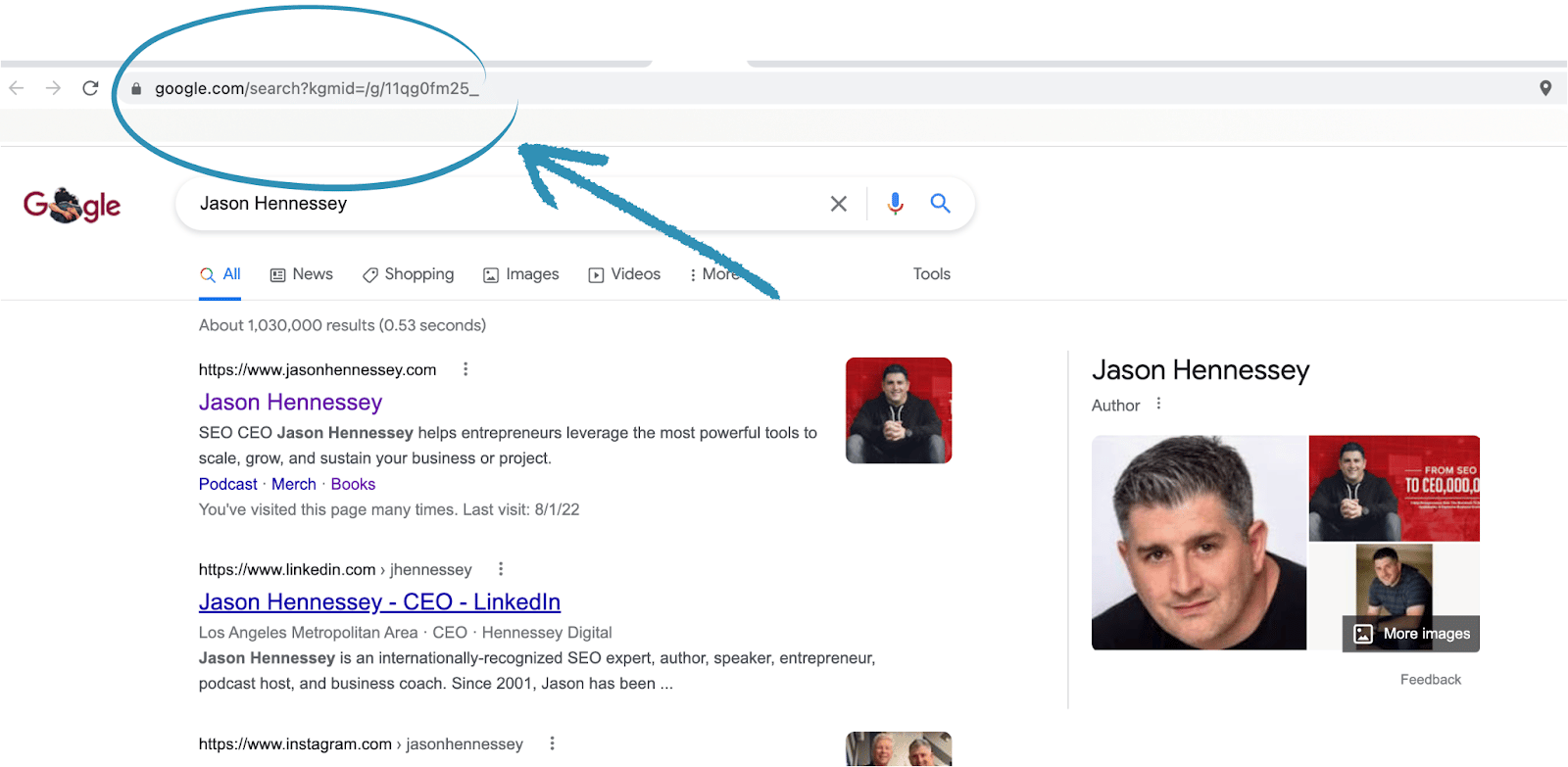Start voice search with the microphone icon
Screen dimensions: 1568x767
(895, 203)
